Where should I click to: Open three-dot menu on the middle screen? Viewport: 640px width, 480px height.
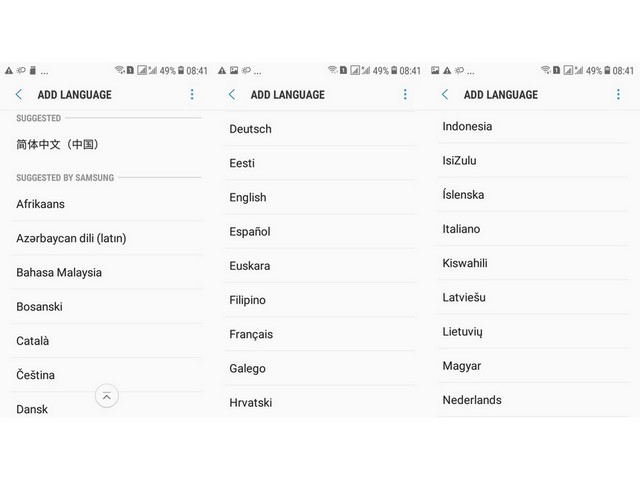[x=405, y=95]
